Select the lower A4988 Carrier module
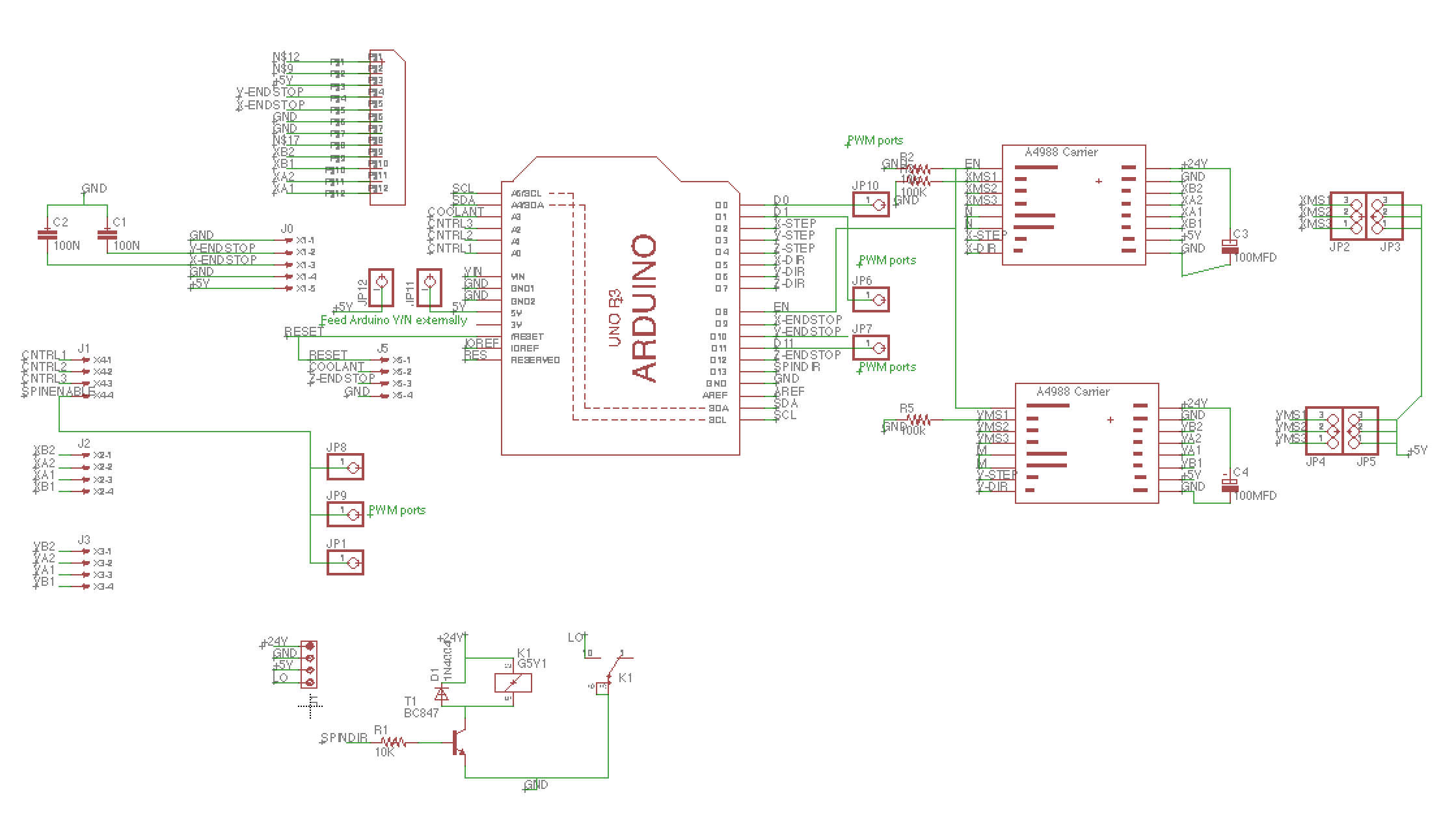The image size is (1456, 815). coord(1086,443)
